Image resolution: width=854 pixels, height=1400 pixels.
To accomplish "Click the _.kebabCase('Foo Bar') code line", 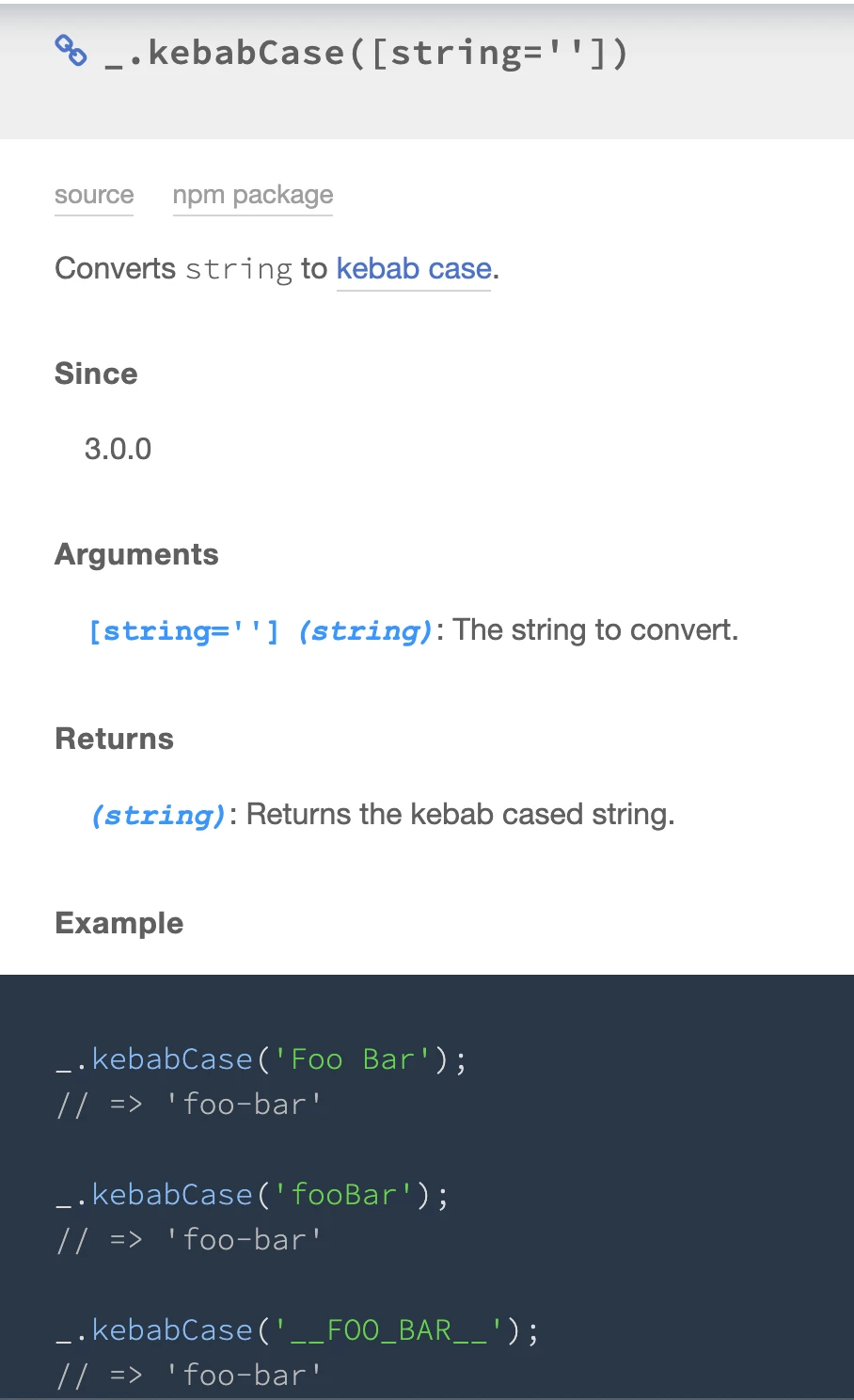I will pos(261,1059).
